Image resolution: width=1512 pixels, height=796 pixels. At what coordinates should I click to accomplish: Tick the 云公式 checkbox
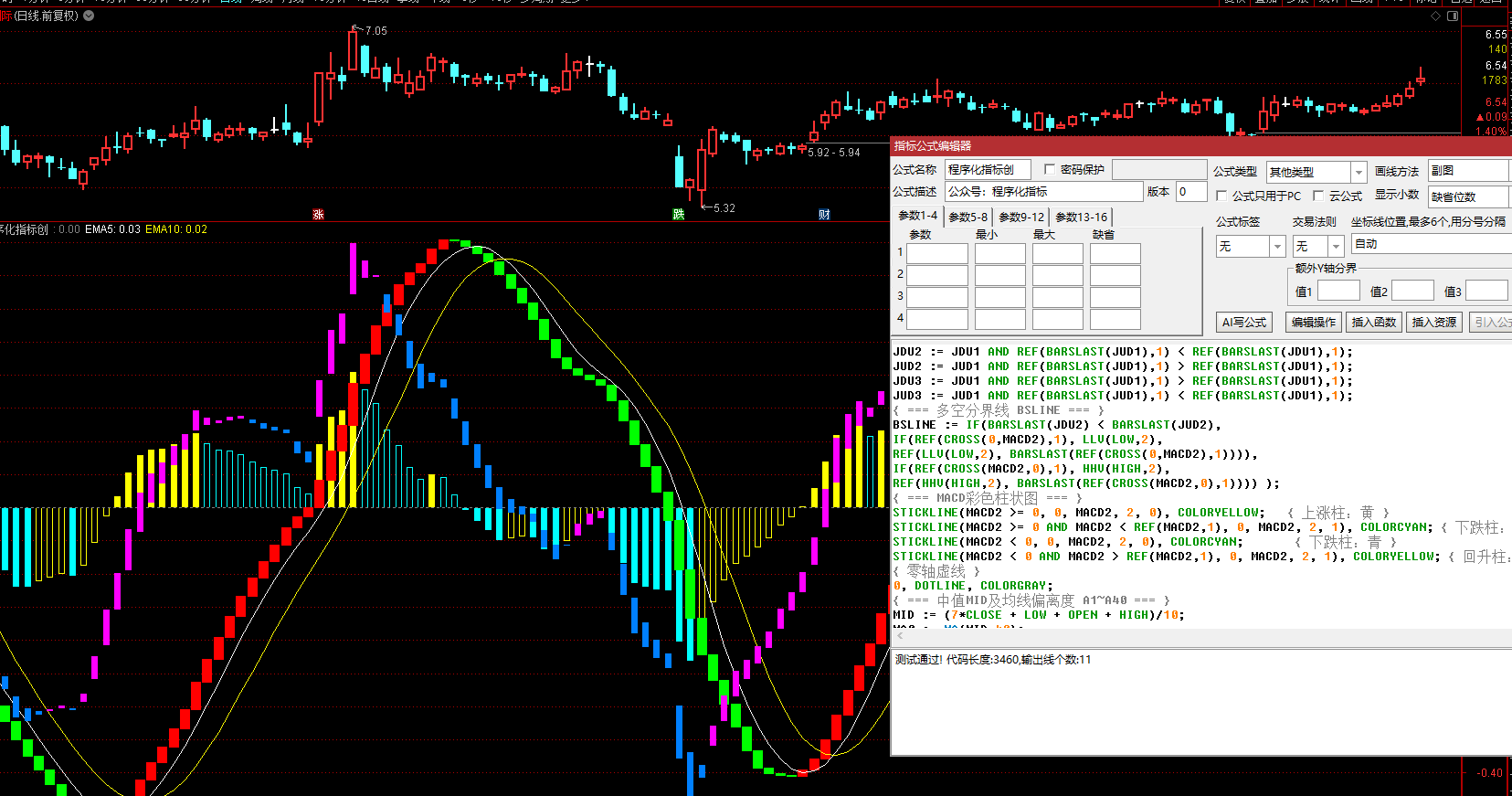pos(1318,196)
